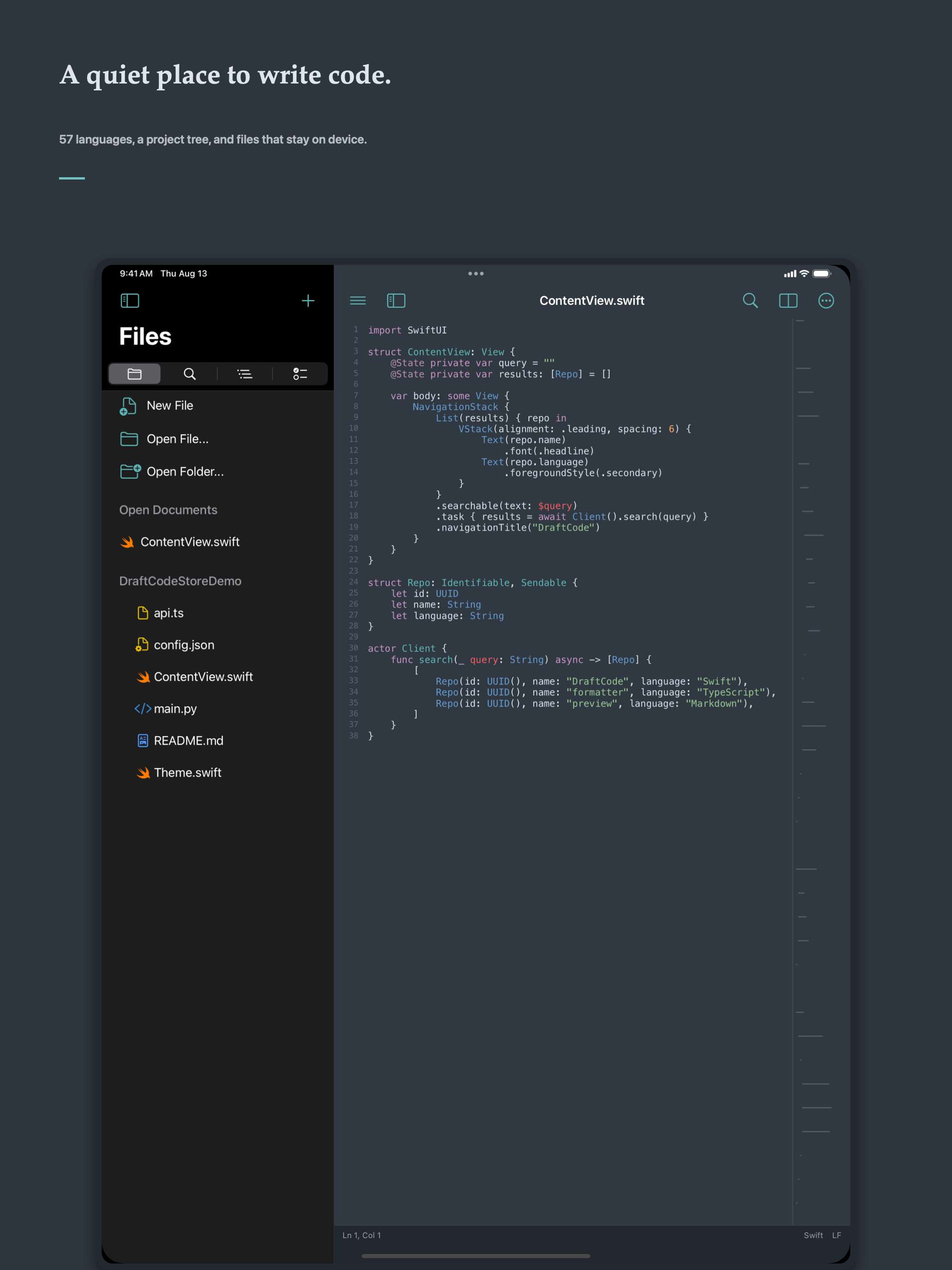
Task: Click line number 24 in gutter
Action: pos(353,582)
